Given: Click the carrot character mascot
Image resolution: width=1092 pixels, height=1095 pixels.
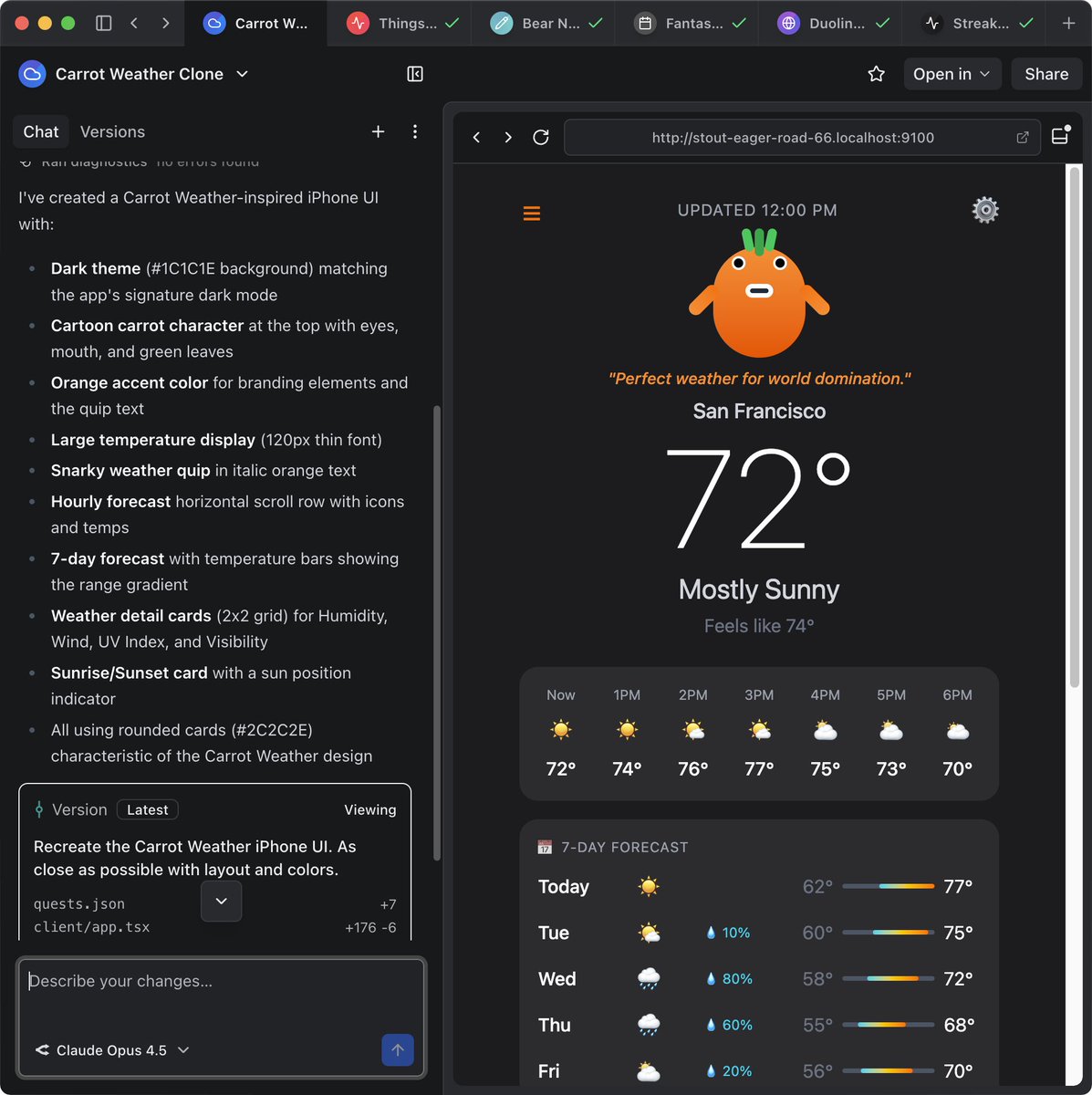Looking at the screenshot, I should pyautogui.click(x=759, y=293).
